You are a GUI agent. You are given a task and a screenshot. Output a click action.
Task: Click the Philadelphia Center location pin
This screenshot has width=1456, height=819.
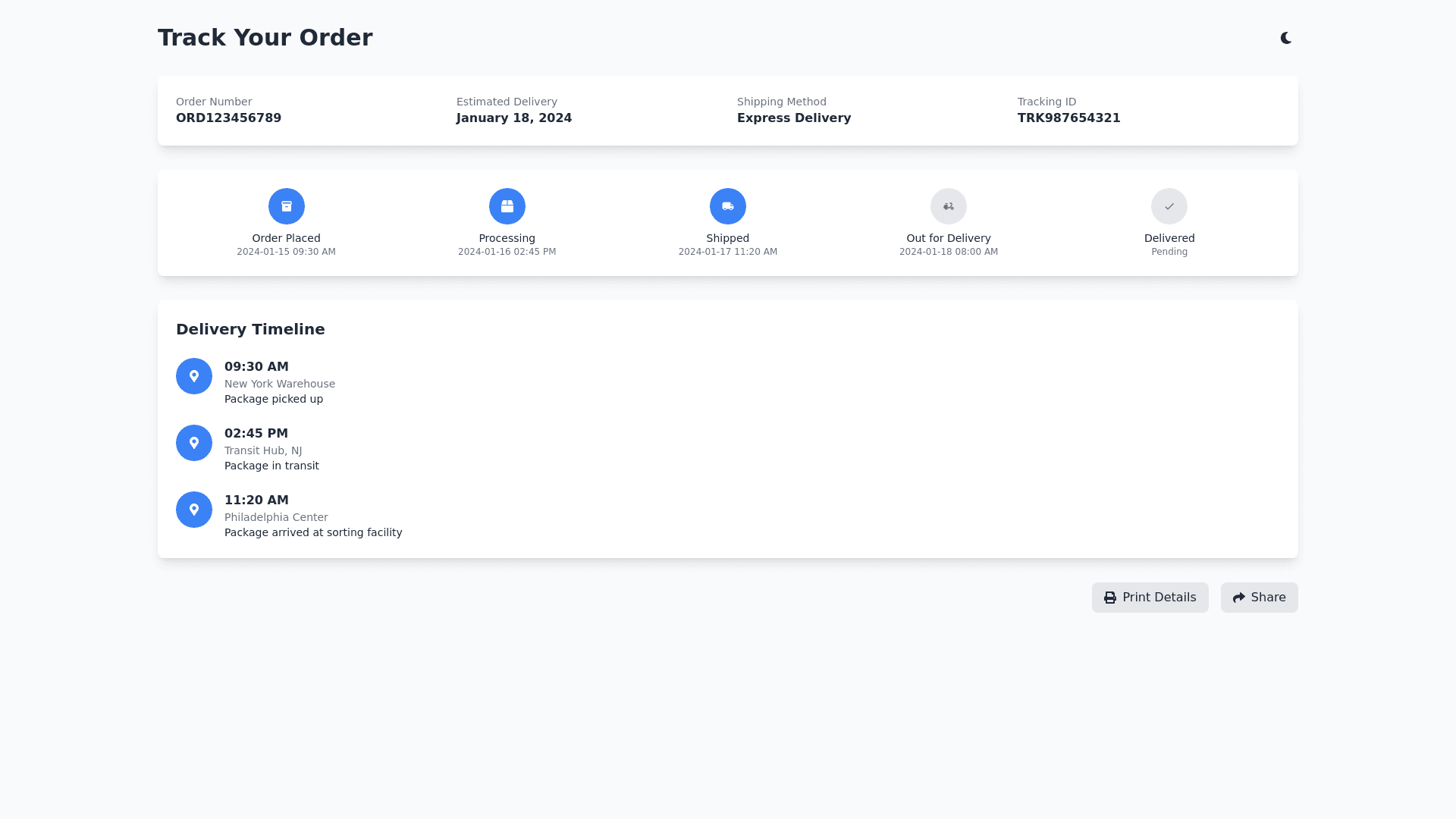tap(194, 510)
